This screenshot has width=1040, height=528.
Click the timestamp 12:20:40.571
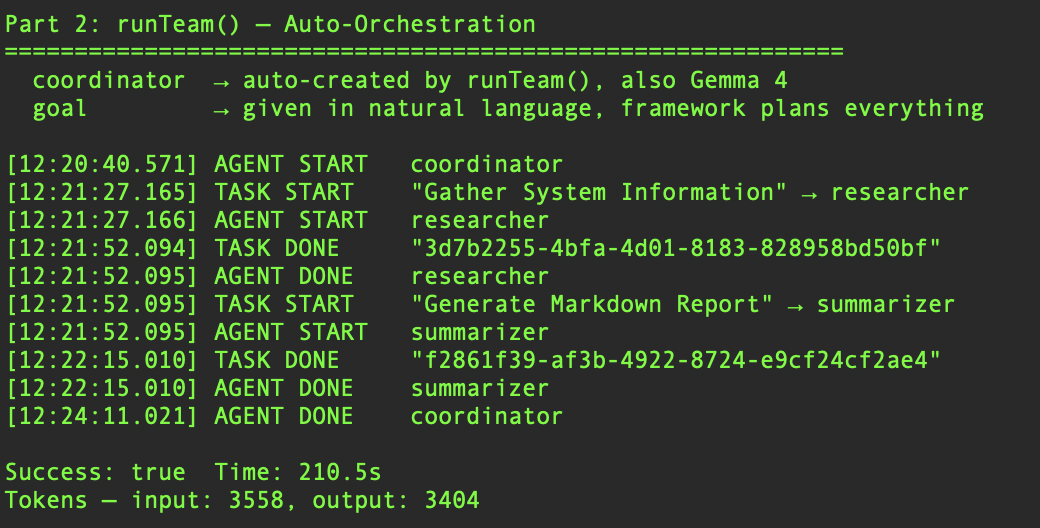coord(102,164)
